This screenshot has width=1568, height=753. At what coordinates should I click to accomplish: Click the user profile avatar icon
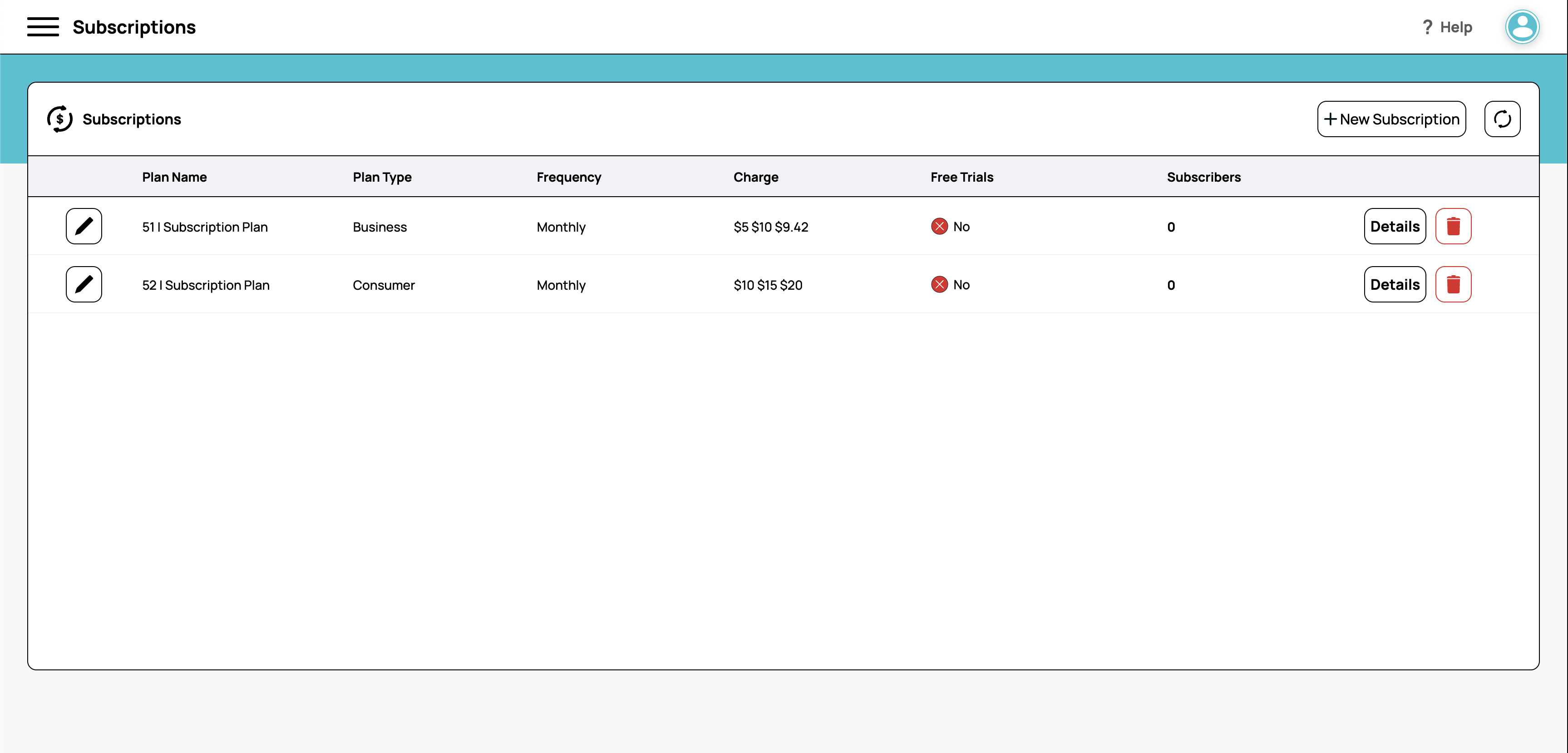[x=1522, y=27]
